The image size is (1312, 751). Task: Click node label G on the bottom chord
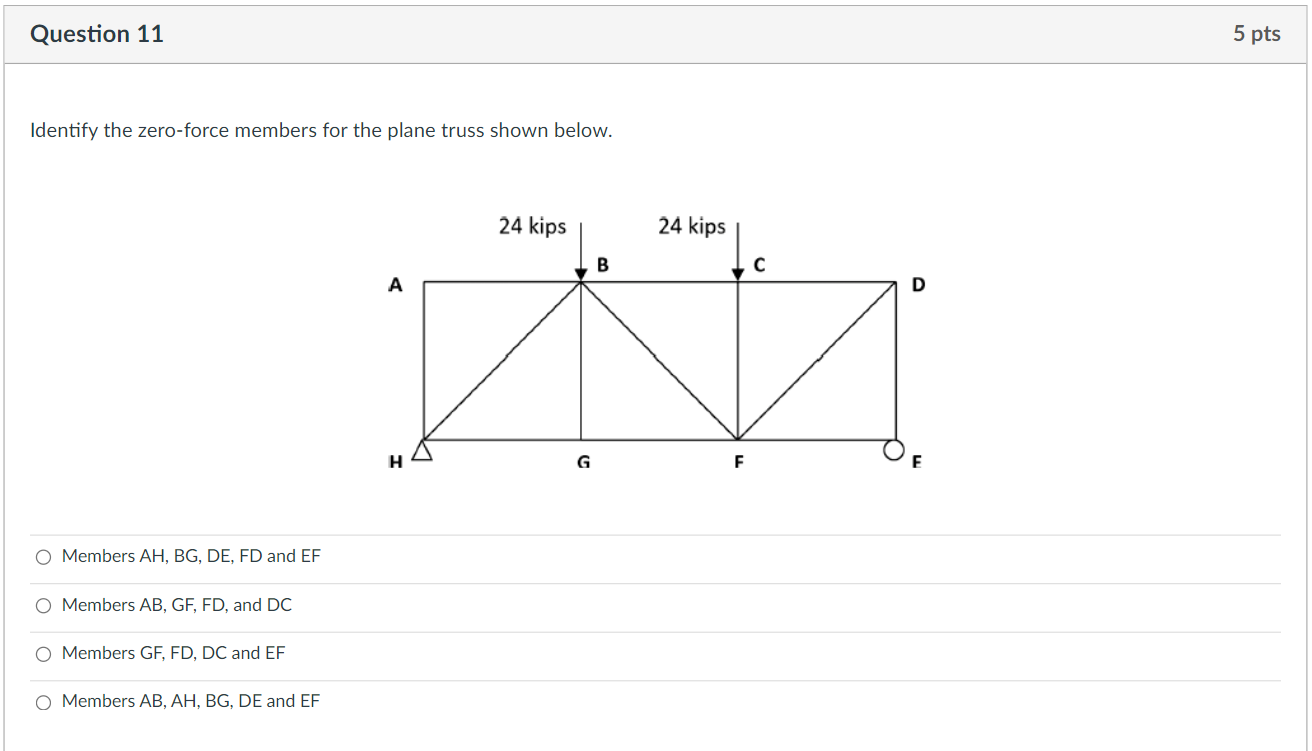(x=582, y=463)
